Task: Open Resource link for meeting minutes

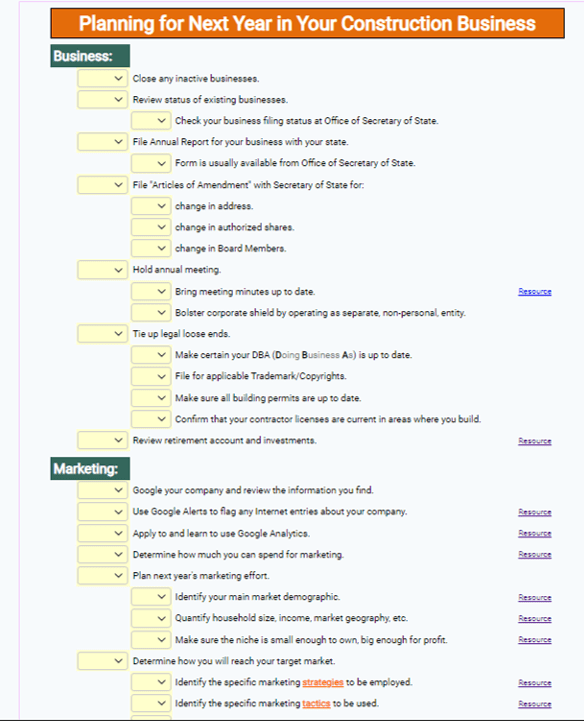Action: click(535, 292)
